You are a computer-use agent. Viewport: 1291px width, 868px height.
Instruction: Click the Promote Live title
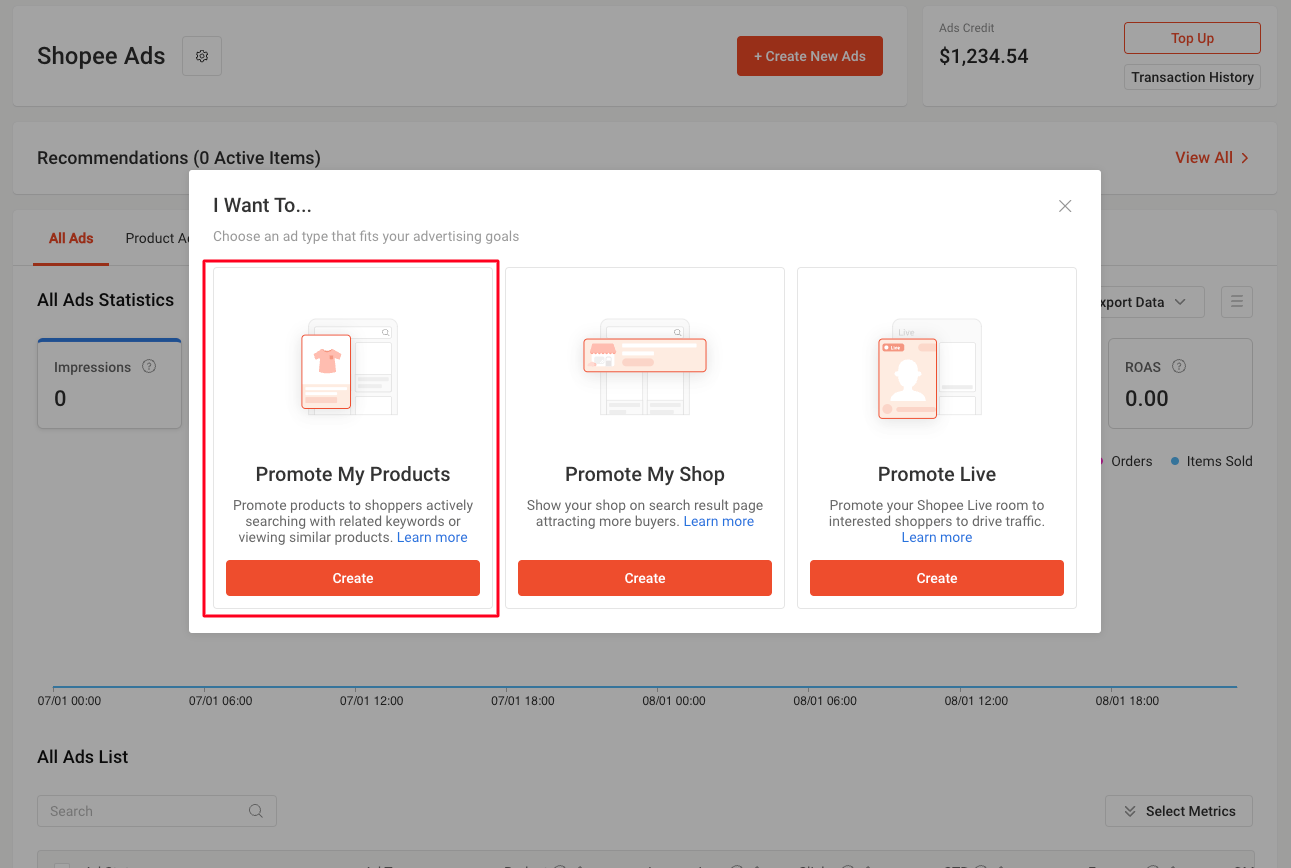937,474
